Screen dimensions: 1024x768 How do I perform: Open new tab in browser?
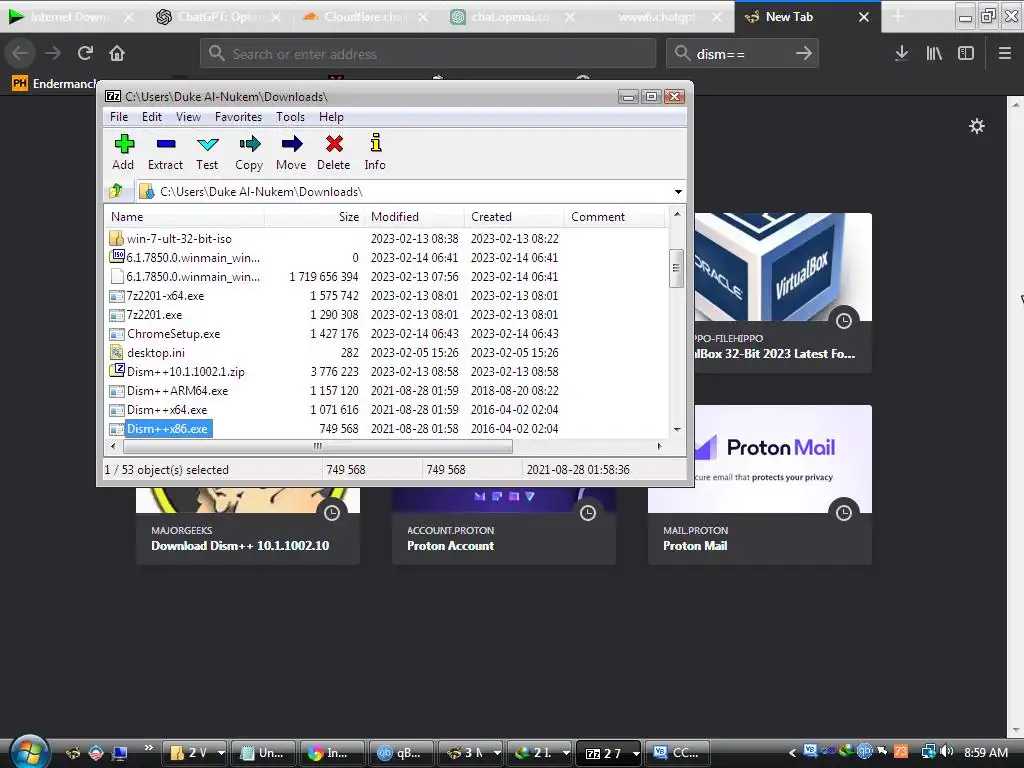[898, 16]
